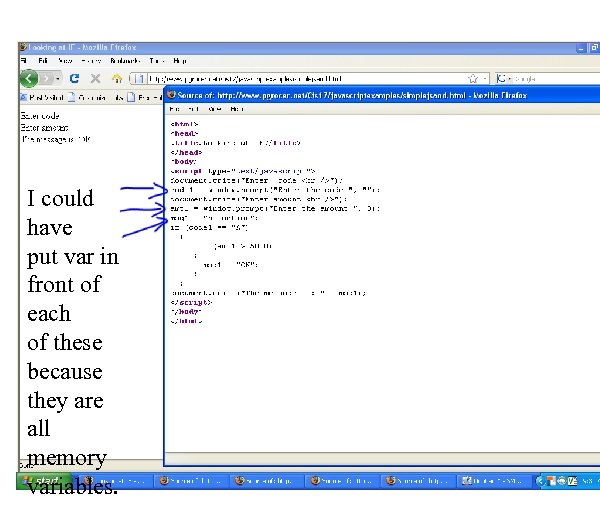Open View menu in Looking at IF window
Screen dimensions: 600x512
coord(65,61)
